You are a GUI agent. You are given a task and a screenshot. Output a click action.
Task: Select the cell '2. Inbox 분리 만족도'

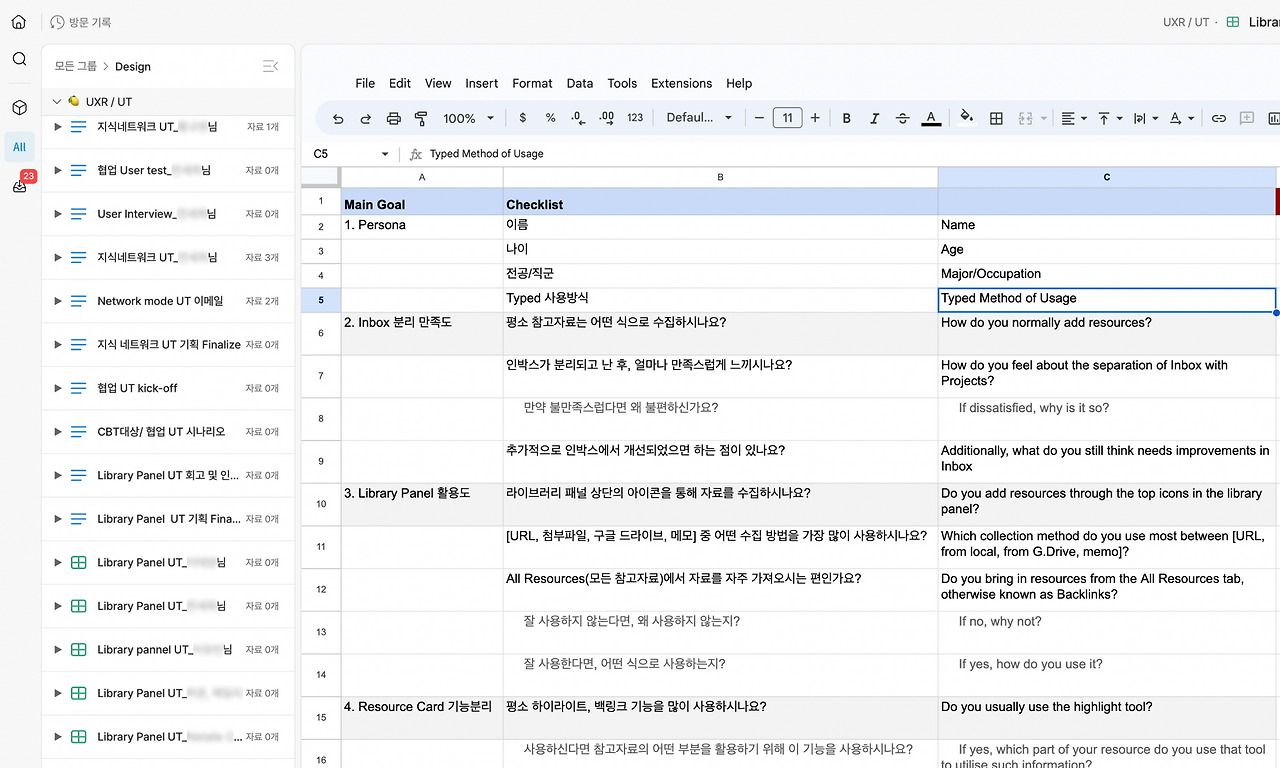point(422,334)
